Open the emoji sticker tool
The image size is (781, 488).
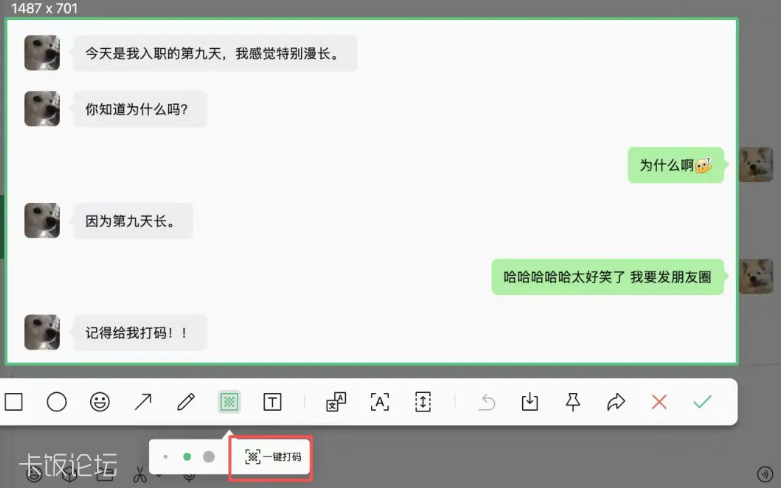100,402
